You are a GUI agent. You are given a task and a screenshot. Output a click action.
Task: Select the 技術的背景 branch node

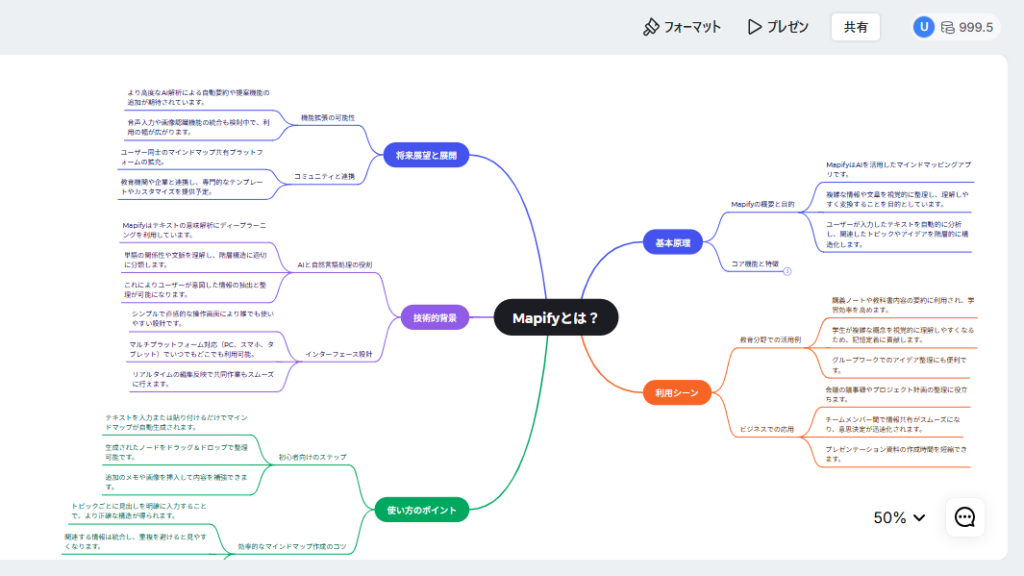[435, 318]
